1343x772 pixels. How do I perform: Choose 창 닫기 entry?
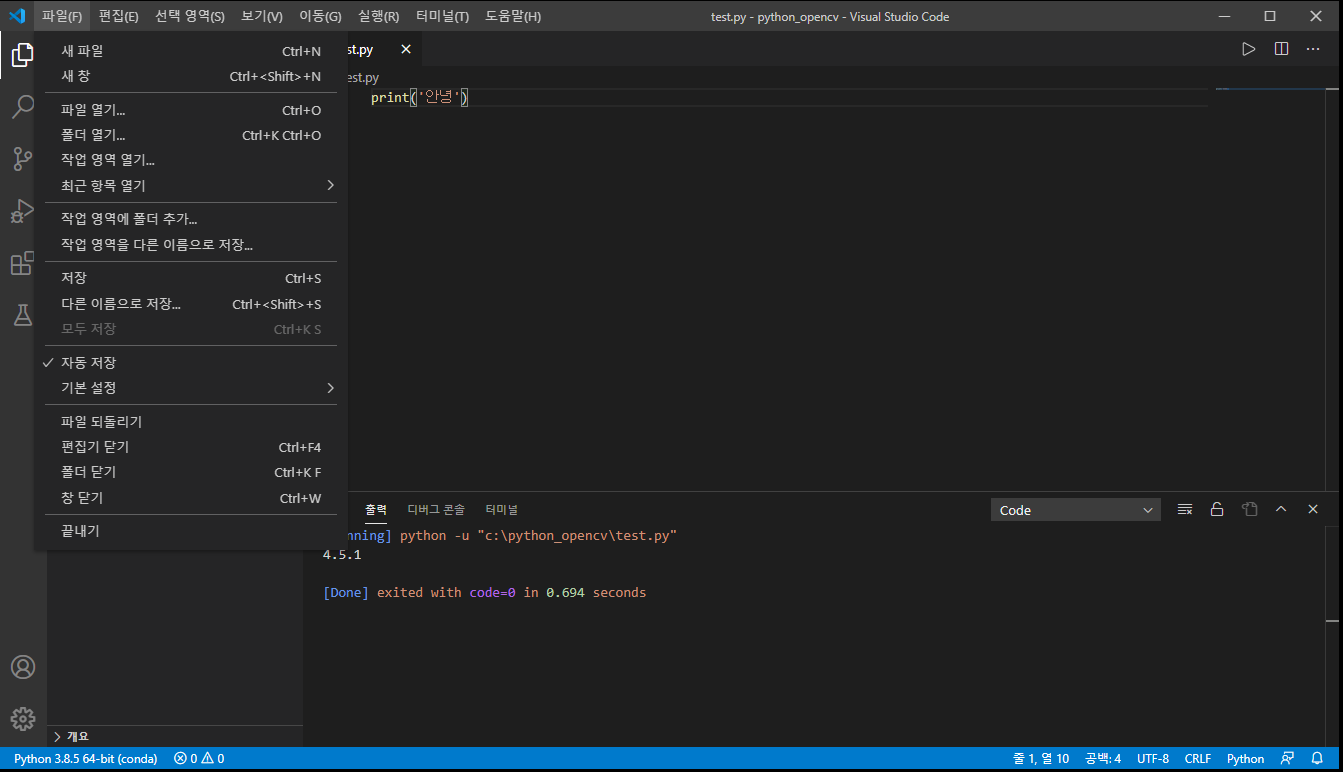pos(190,498)
